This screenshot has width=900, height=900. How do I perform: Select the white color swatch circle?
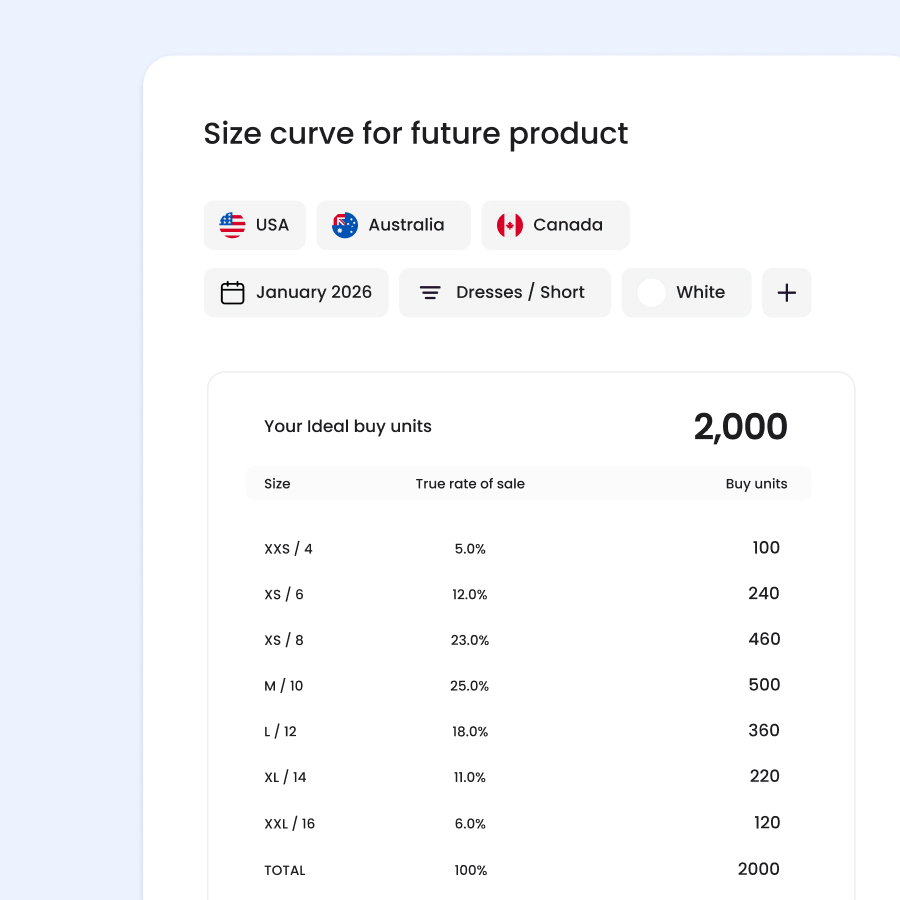(652, 293)
